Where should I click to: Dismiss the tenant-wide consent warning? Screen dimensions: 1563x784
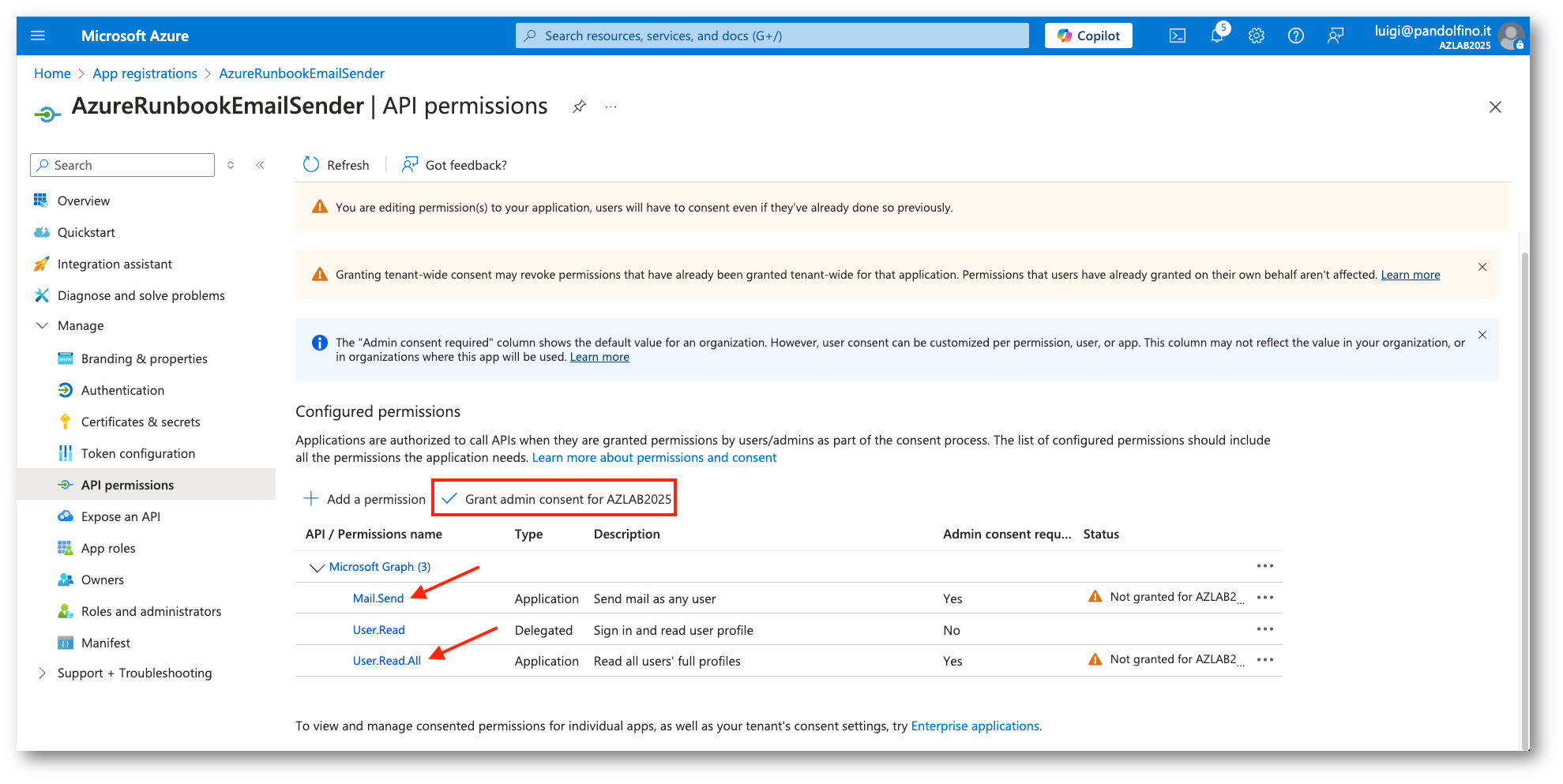coord(1482,267)
